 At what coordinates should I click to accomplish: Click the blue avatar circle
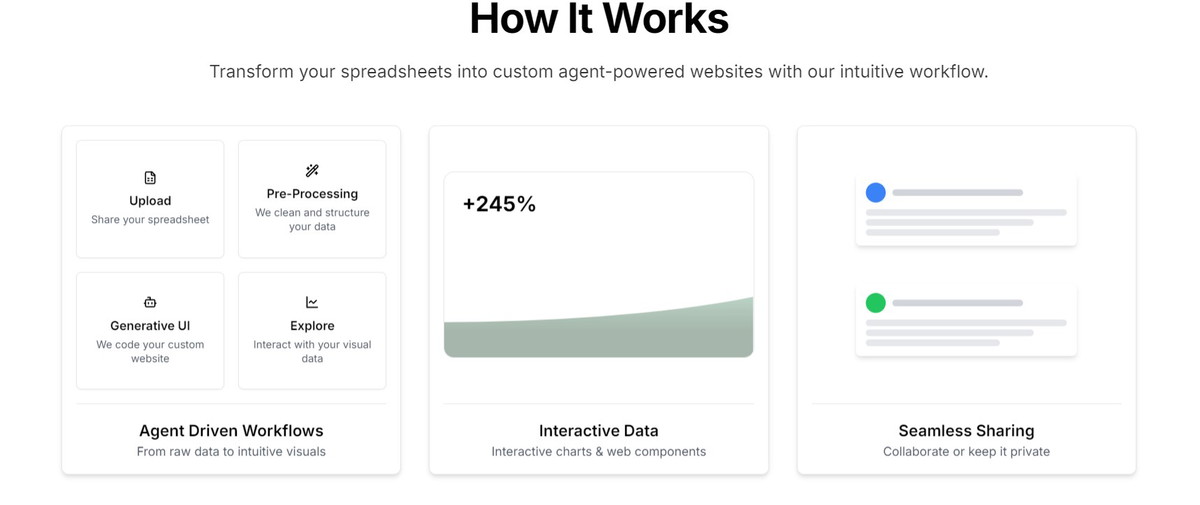point(875,192)
